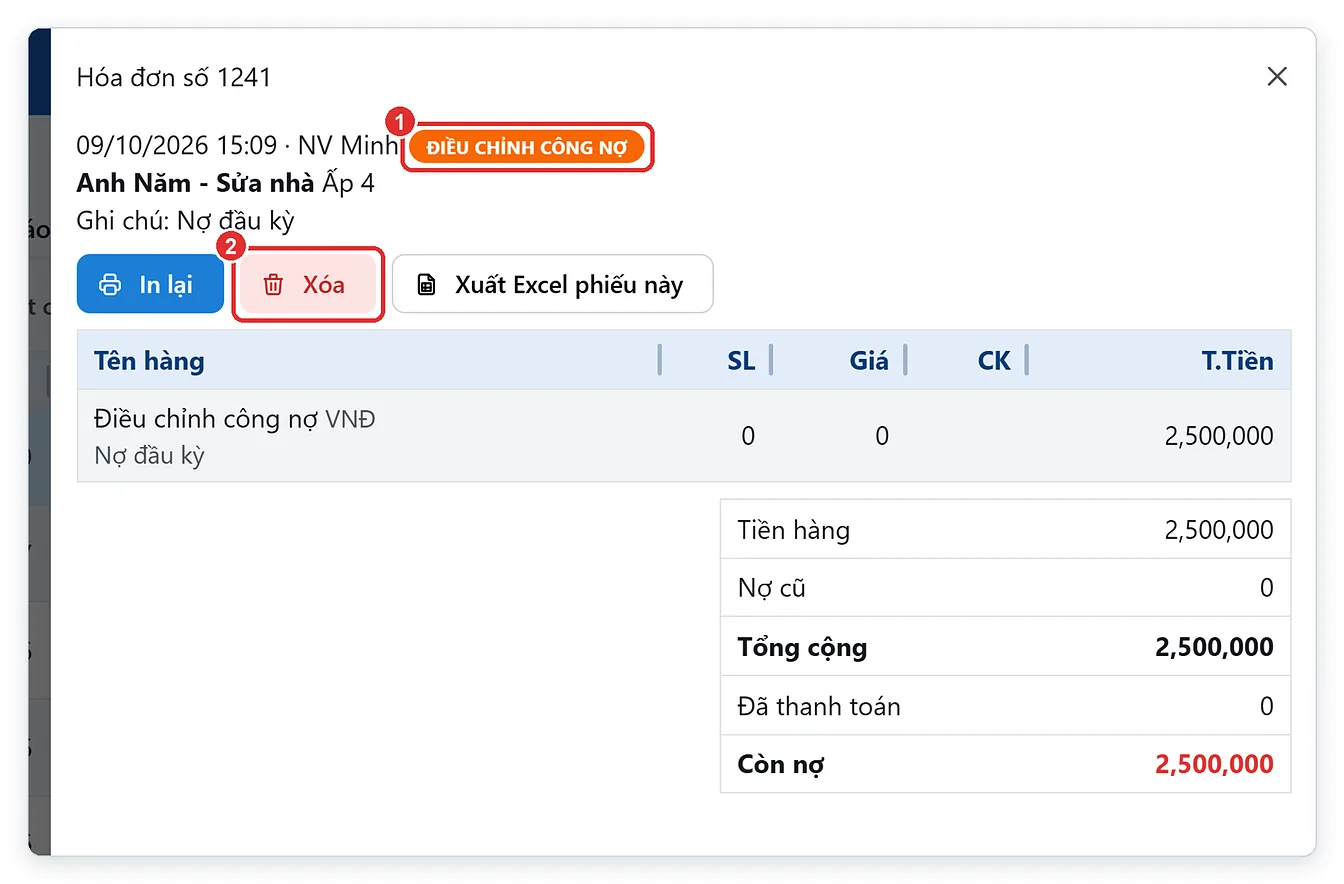The image size is (1344, 884).
Task: Click the spreadsheet icon on Xuất Excel
Action: point(427,285)
